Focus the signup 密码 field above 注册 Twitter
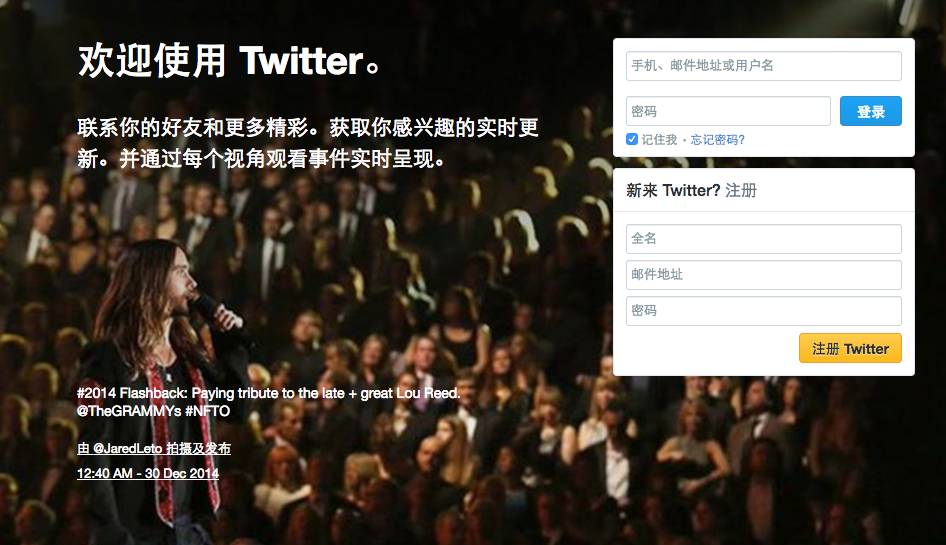Viewport: 946px width, 545px height. tap(763, 311)
